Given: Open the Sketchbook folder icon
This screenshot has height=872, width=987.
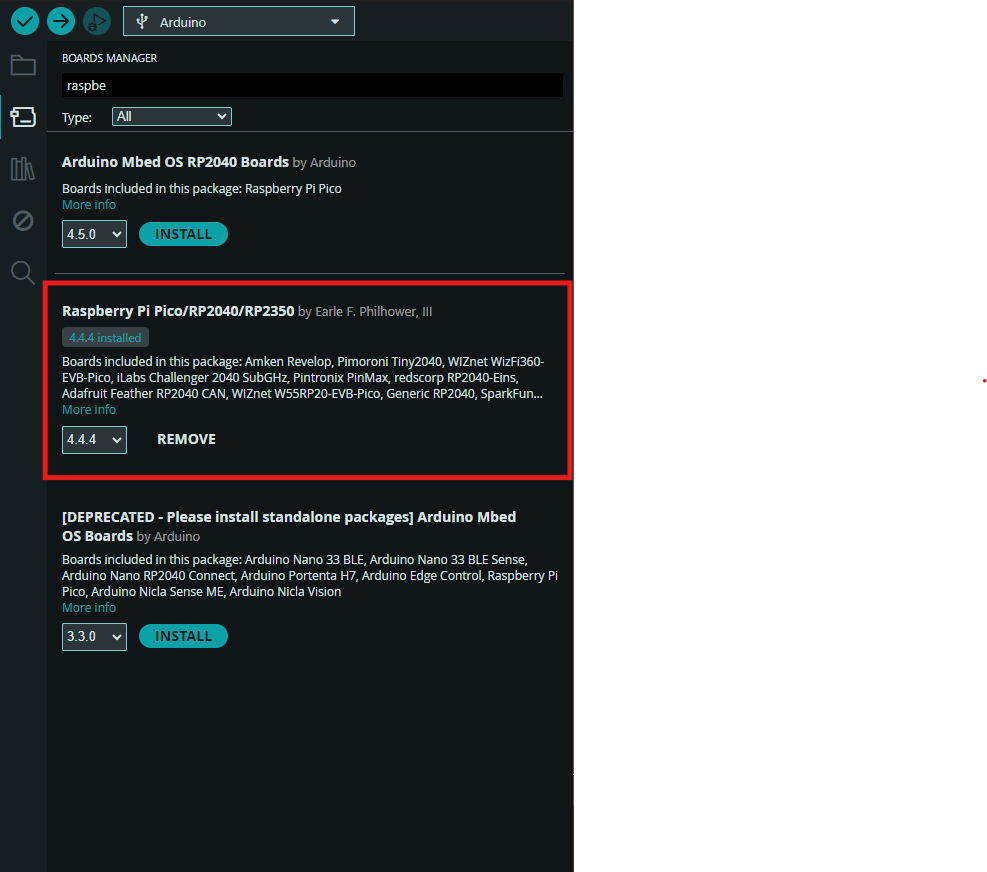Looking at the screenshot, I should coord(23,66).
